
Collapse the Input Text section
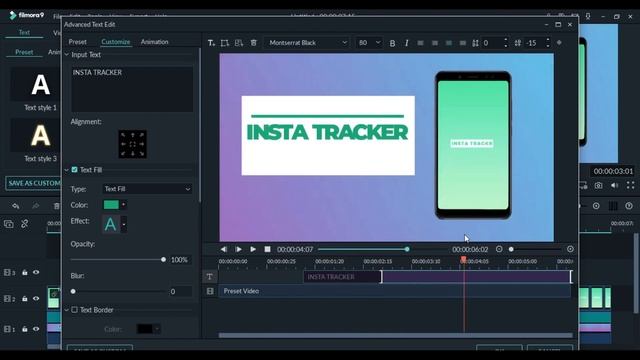coord(67,55)
